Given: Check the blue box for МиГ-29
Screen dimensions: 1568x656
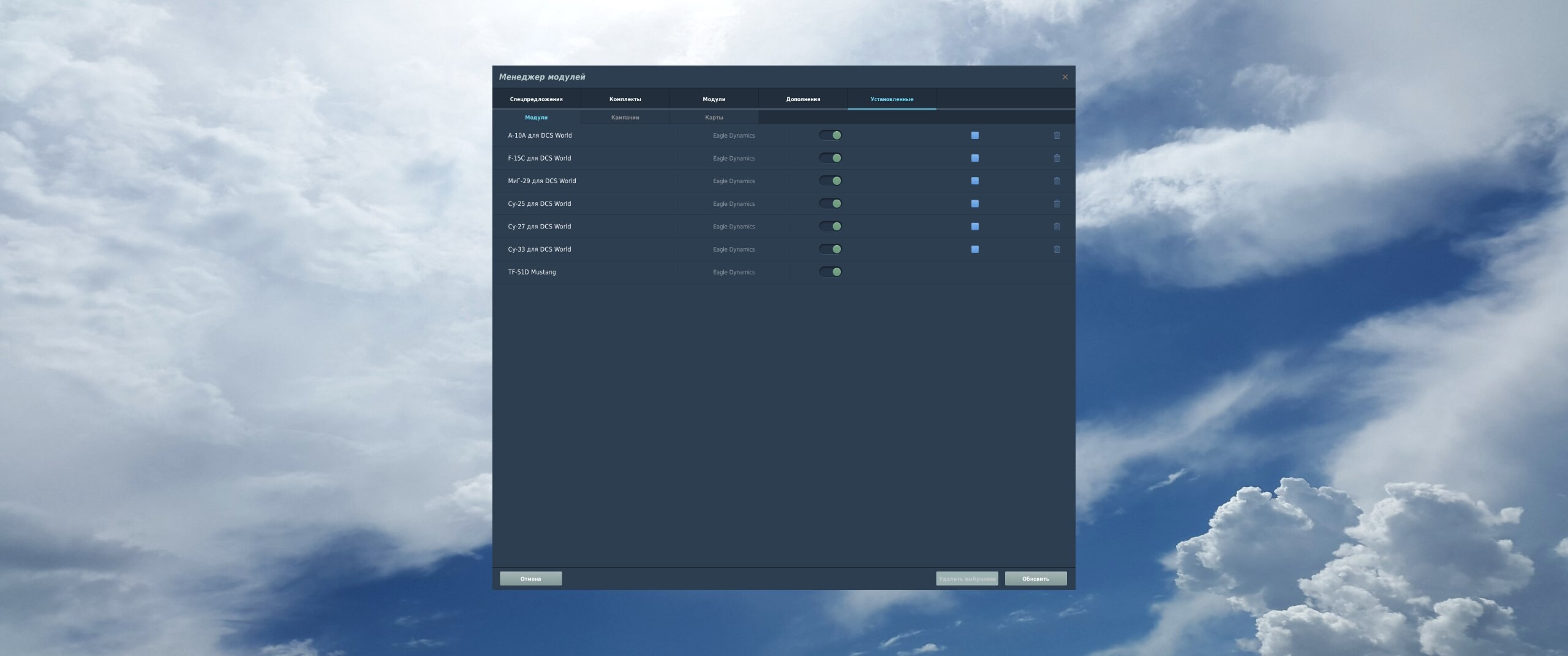Looking at the screenshot, I should [x=975, y=181].
